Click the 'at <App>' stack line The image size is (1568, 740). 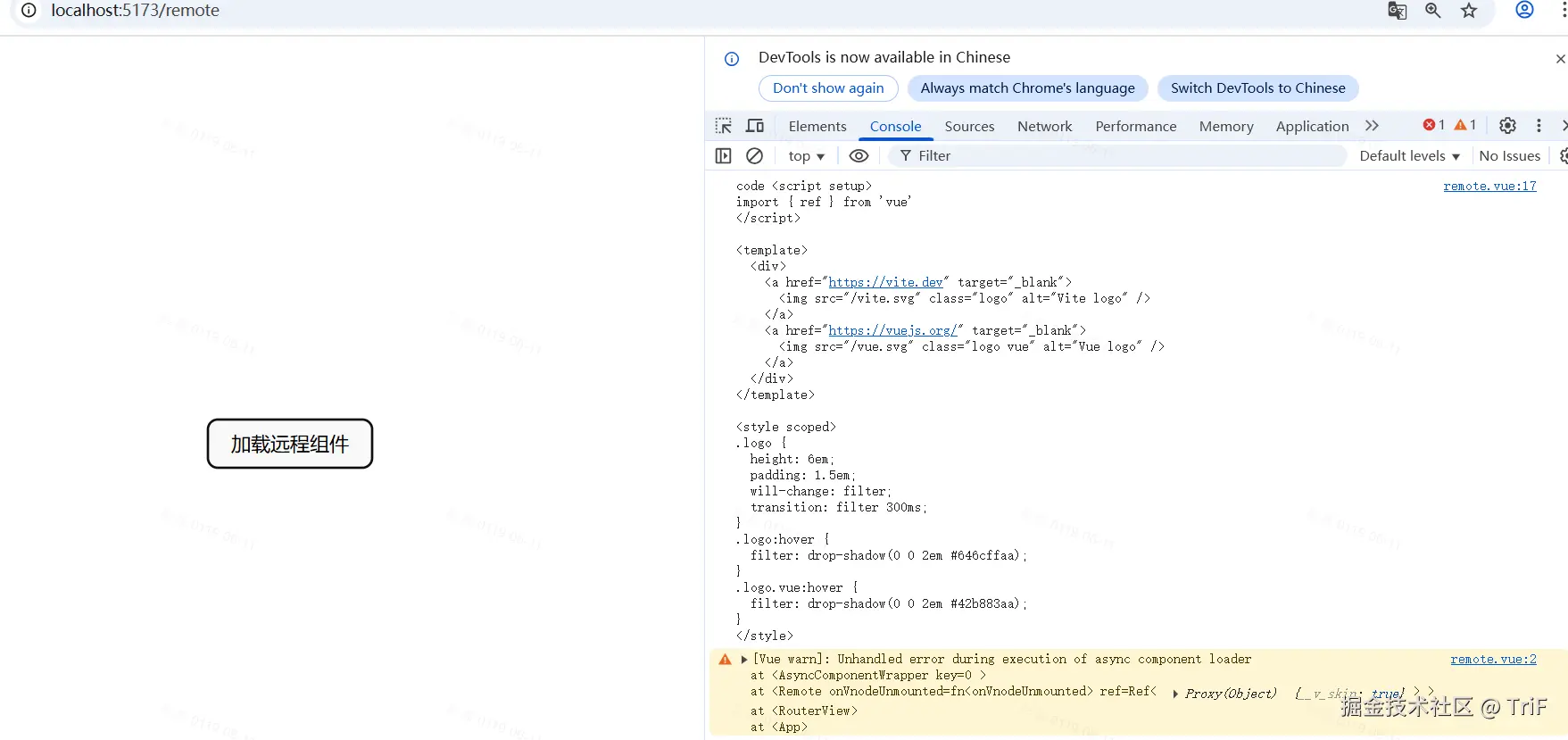pyautogui.click(x=779, y=727)
